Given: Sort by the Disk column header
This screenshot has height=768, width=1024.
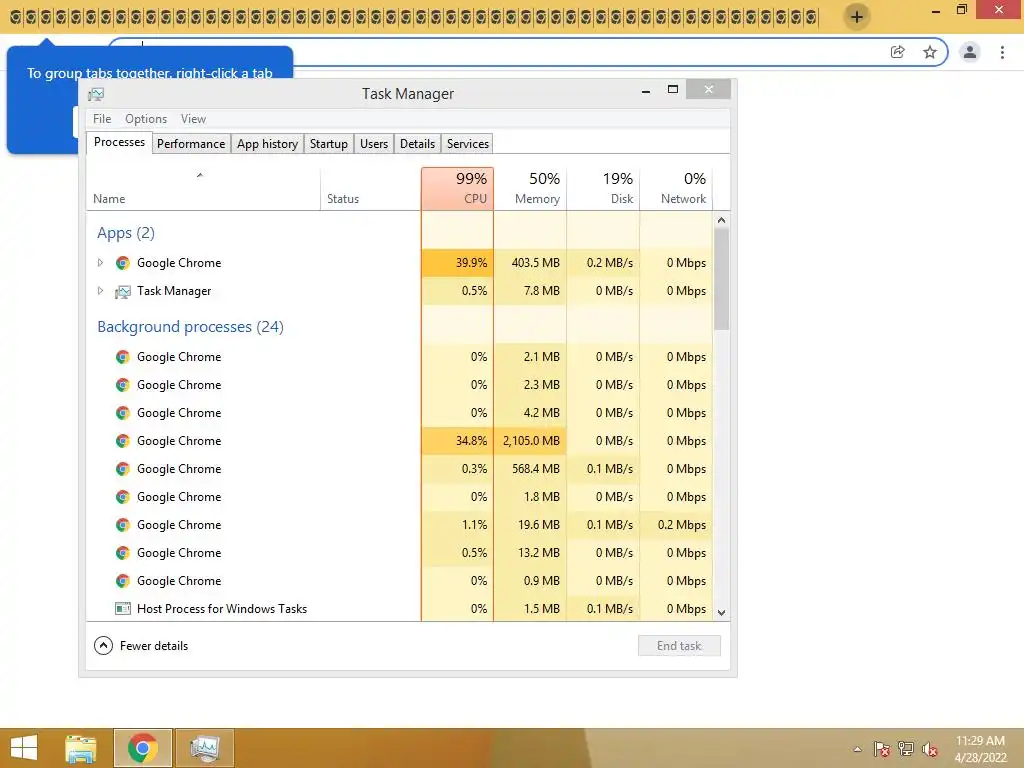Looking at the screenshot, I should 603,189.
